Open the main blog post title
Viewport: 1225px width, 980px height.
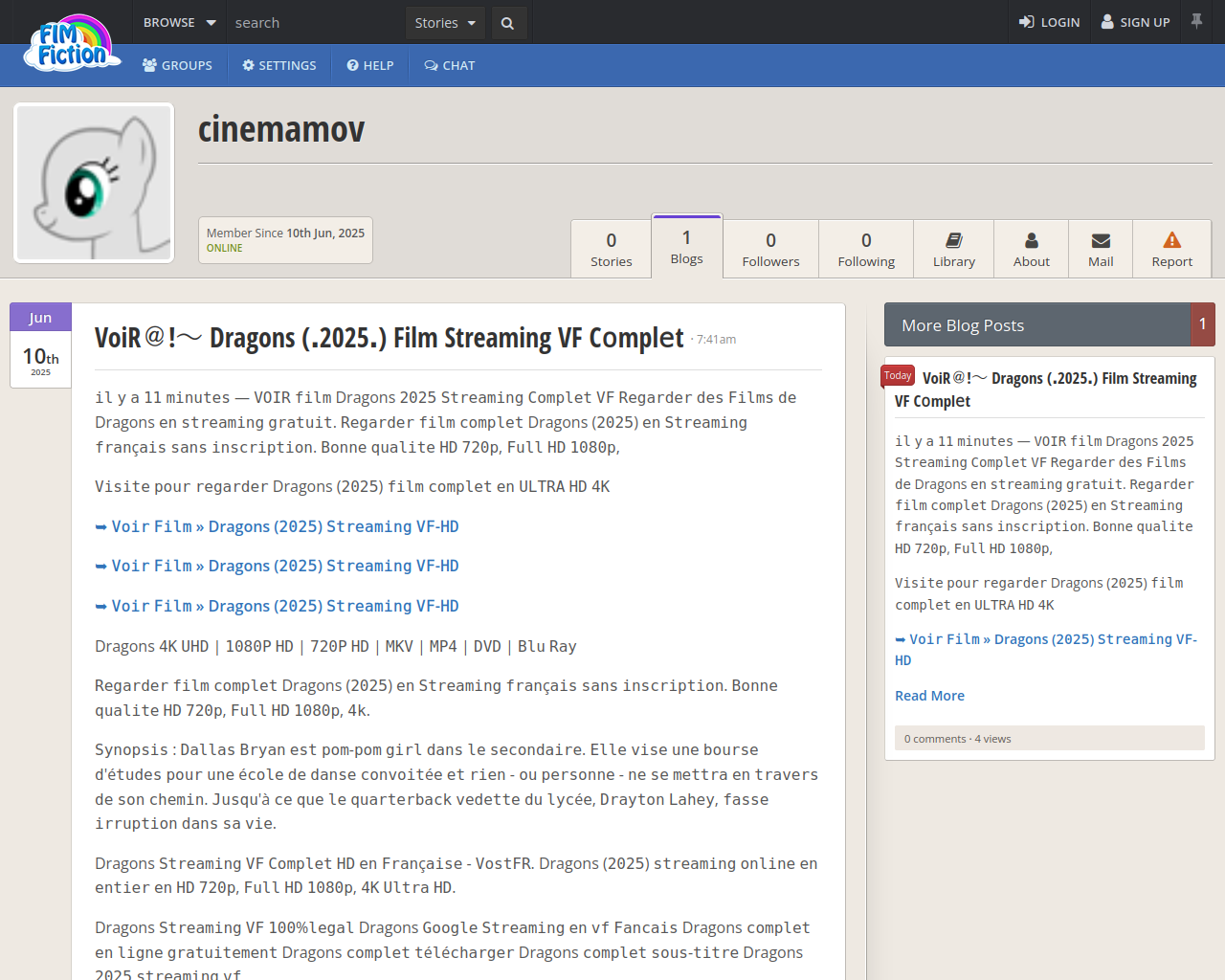point(390,338)
